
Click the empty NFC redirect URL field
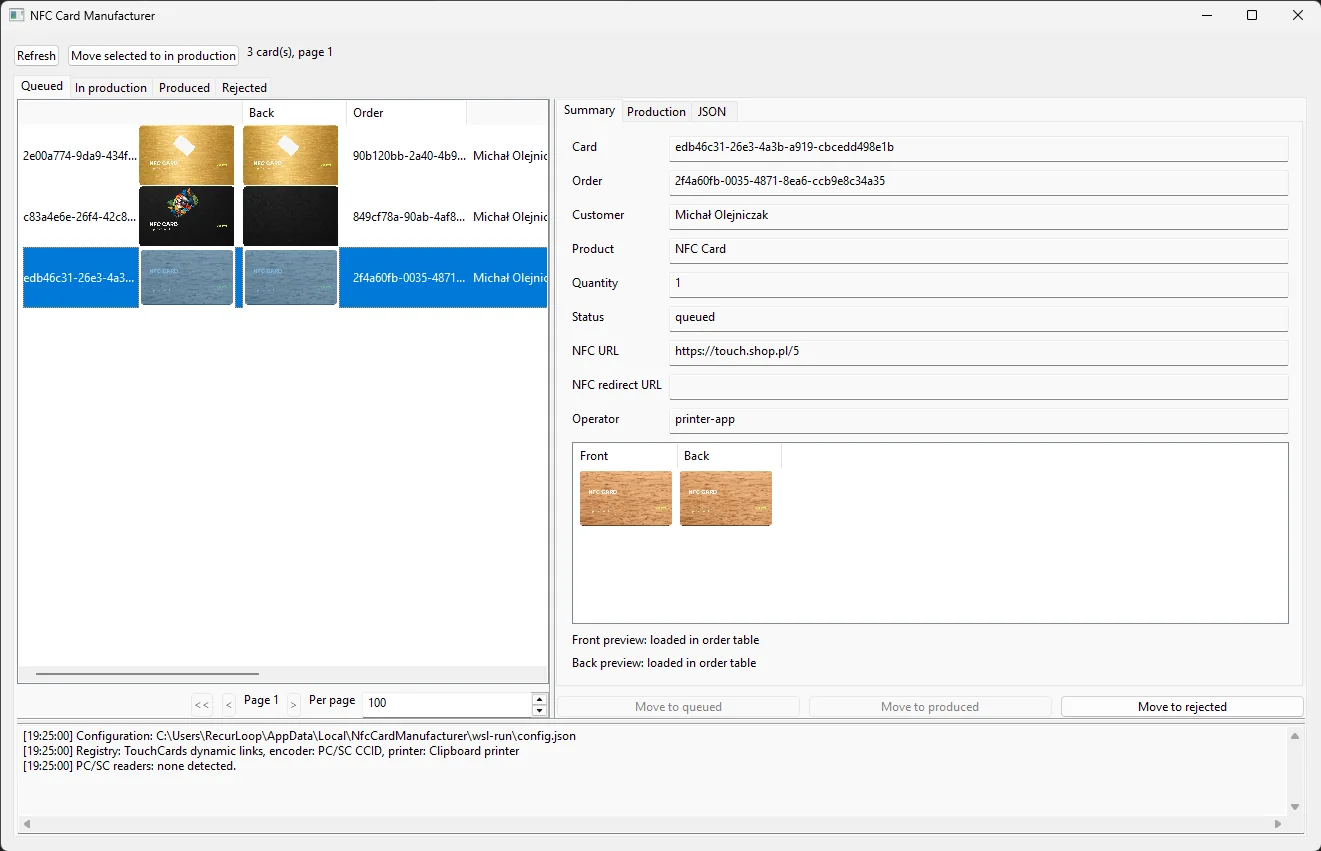click(979, 386)
